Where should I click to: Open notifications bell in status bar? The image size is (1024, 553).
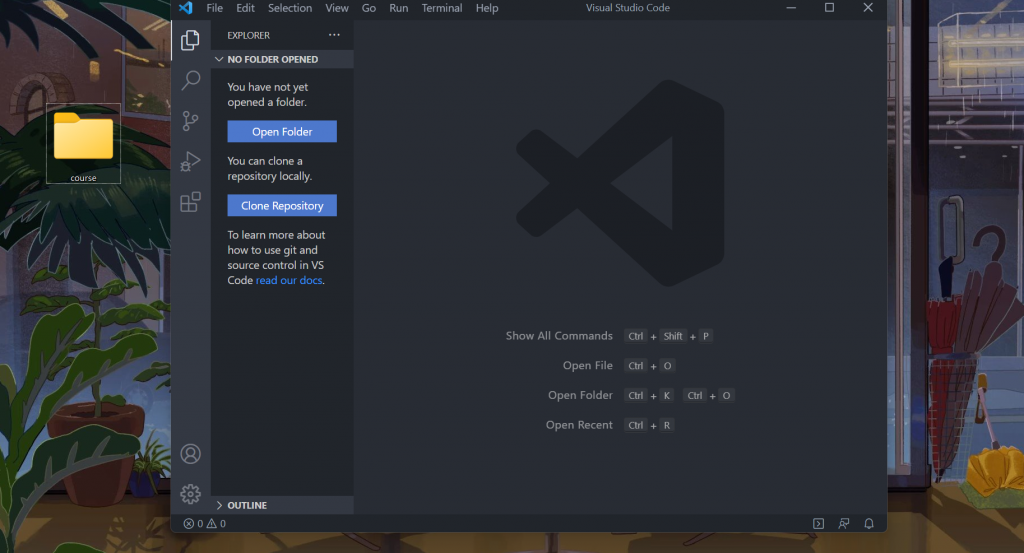[869, 524]
